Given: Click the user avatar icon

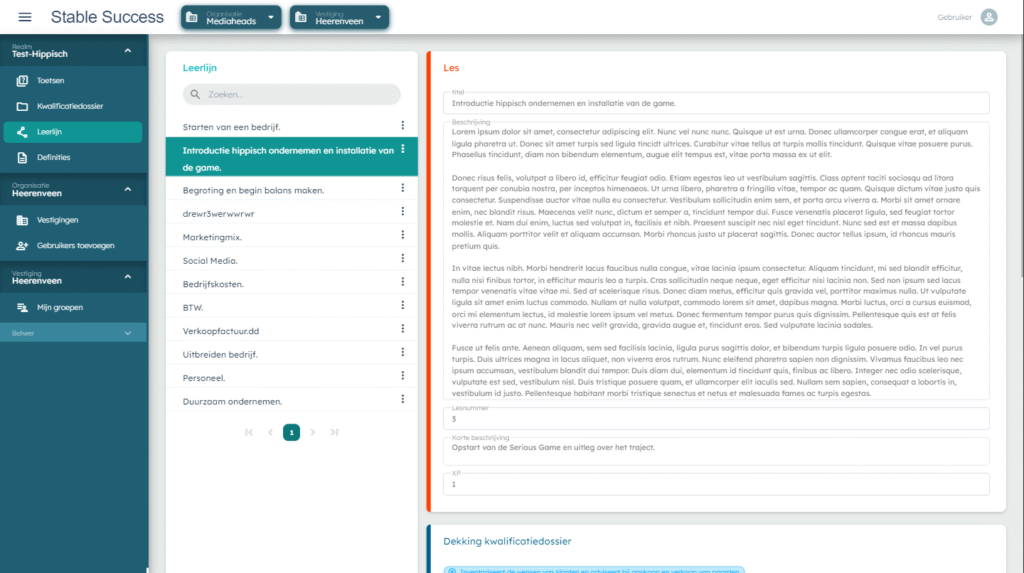Looking at the screenshot, I should coord(989,17).
